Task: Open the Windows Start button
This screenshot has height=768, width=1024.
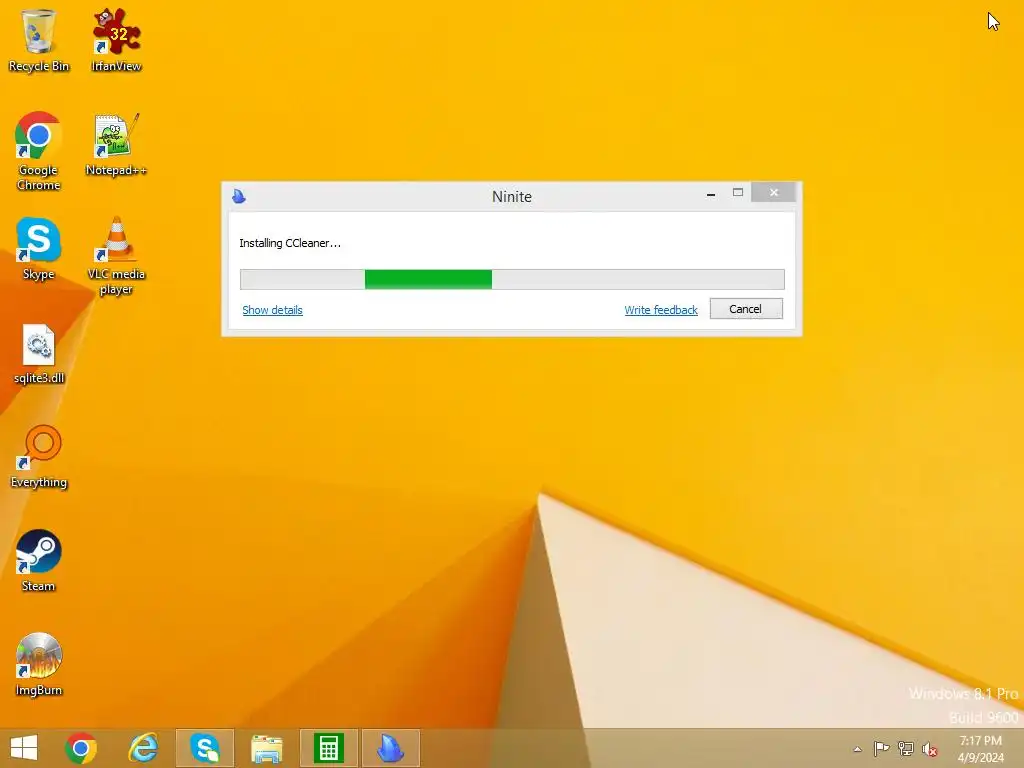Action: point(24,748)
